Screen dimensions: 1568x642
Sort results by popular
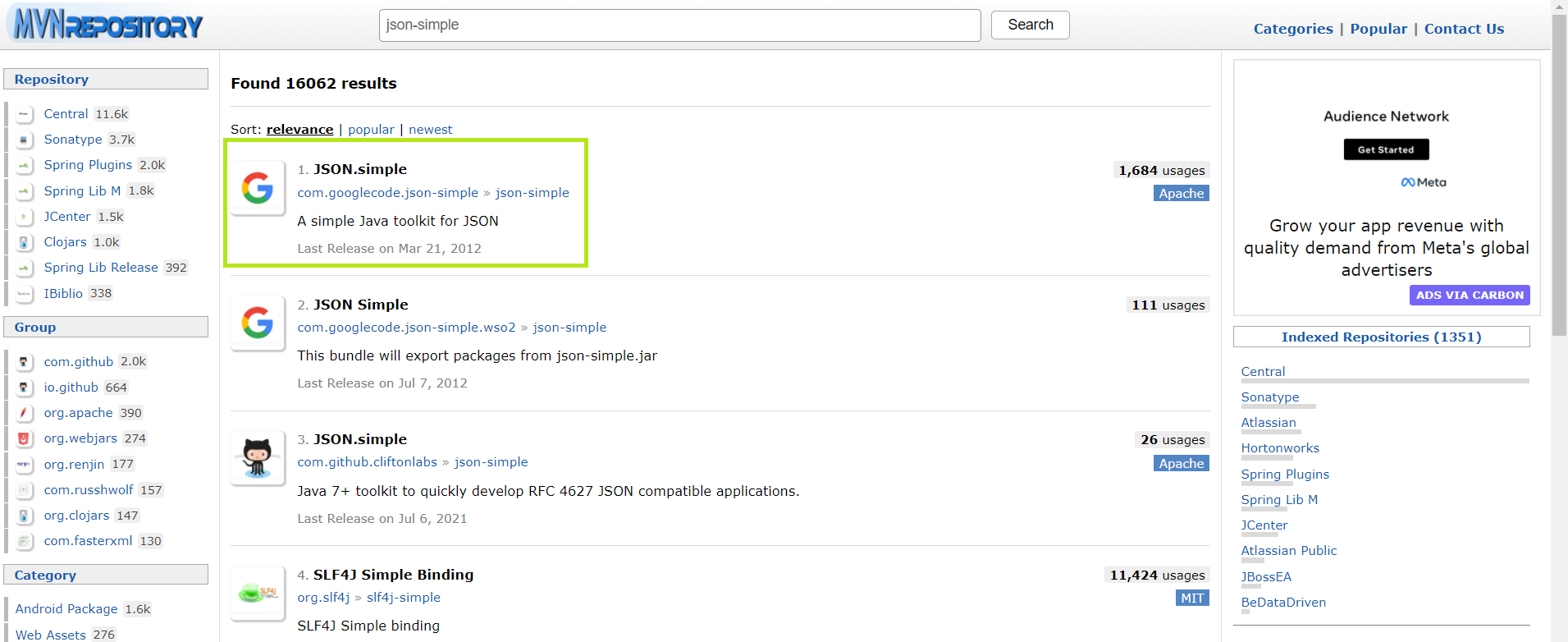click(x=371, y=130)
